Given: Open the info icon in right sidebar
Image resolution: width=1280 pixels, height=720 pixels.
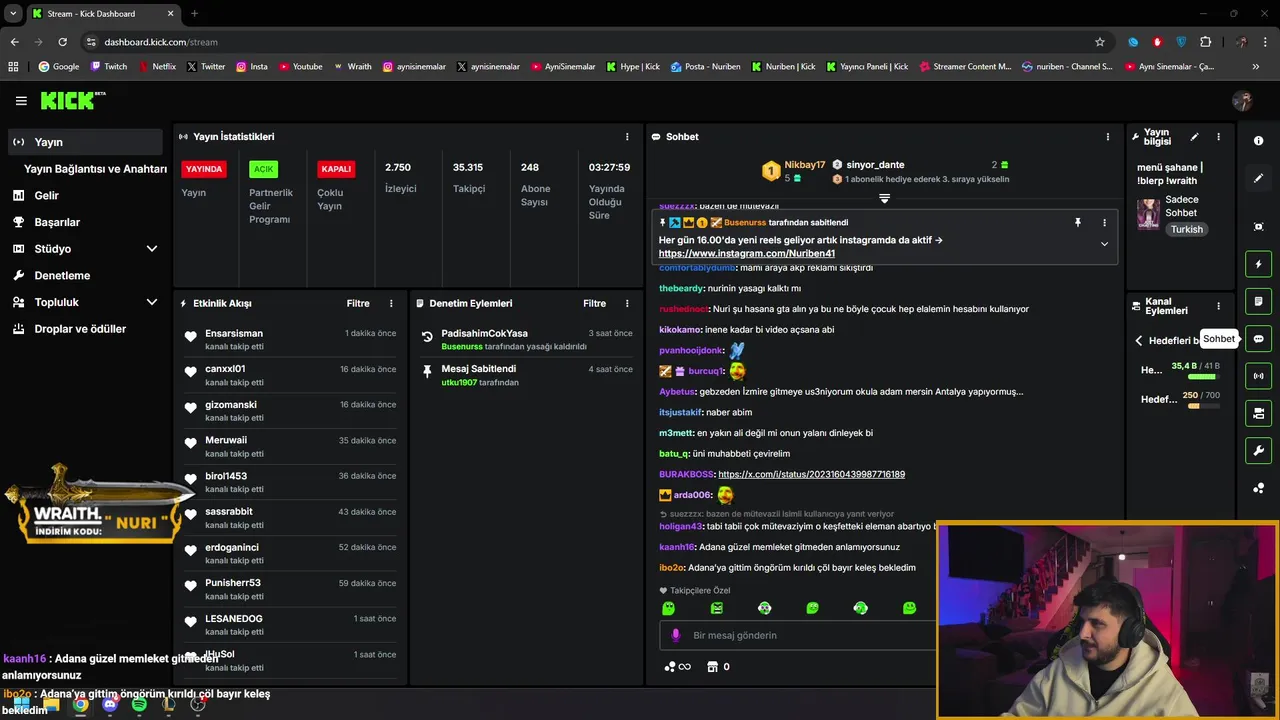Looking at the screenshot, I should pyautogui.click(x=1258, y=141).
